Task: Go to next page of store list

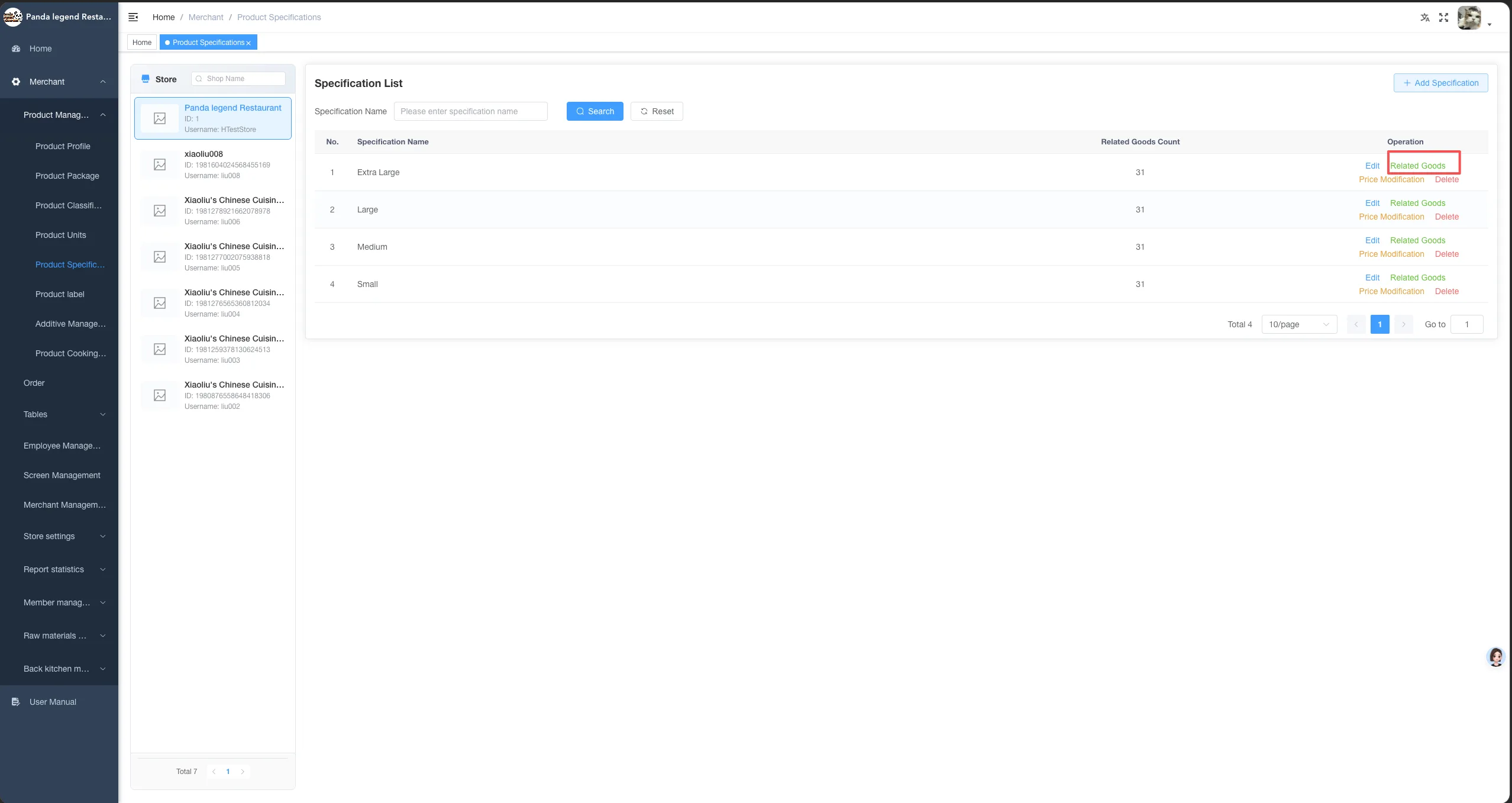Action: 243,772
